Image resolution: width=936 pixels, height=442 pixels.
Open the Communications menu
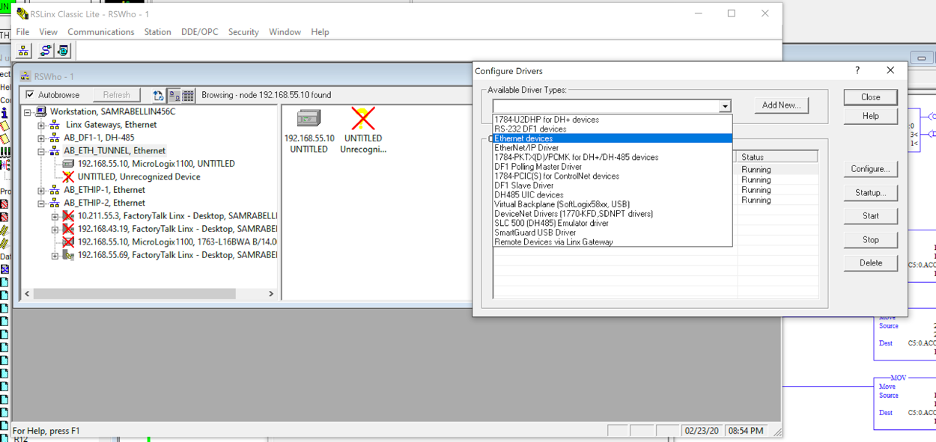tap(101, 32)
